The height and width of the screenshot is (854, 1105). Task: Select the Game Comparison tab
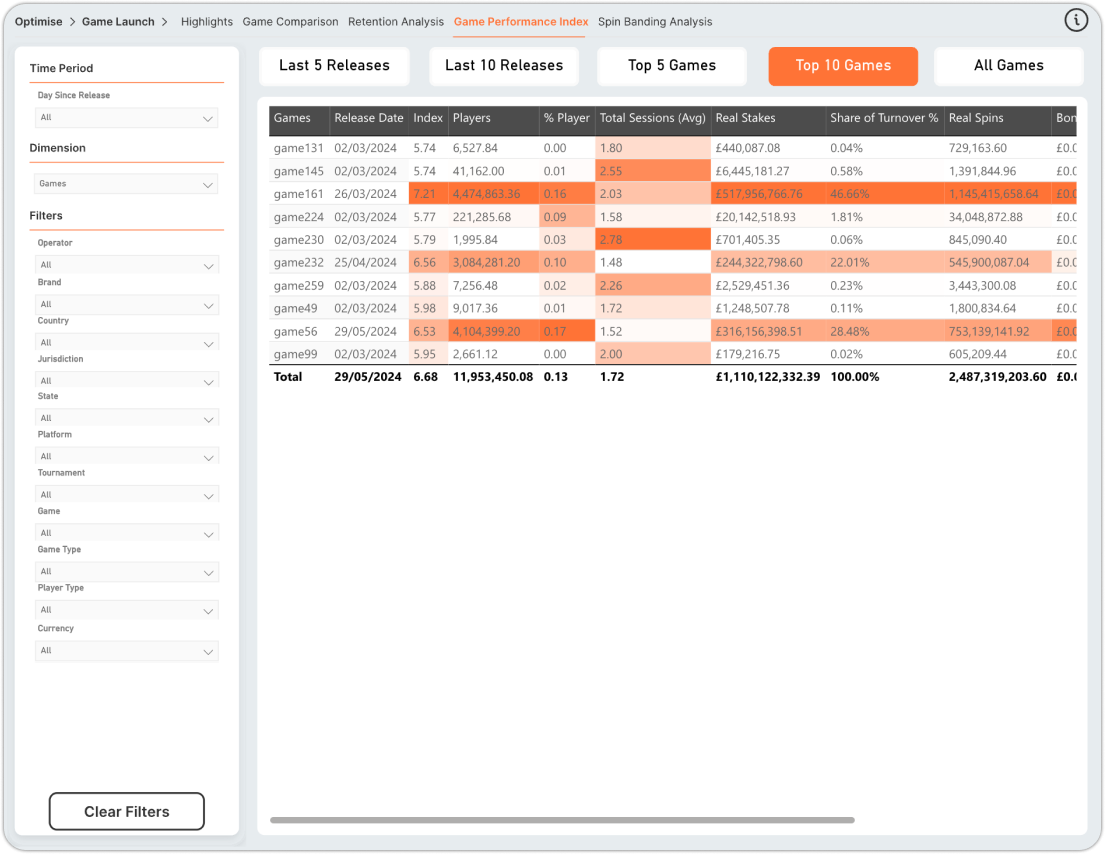[x=290, y=22]
